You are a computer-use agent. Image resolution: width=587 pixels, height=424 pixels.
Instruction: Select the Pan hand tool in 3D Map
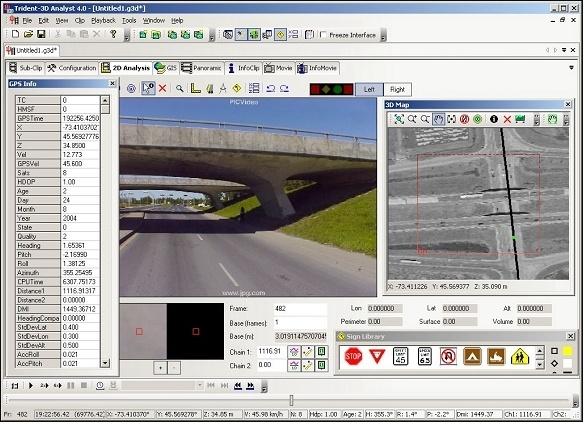[x=438, y=119]
